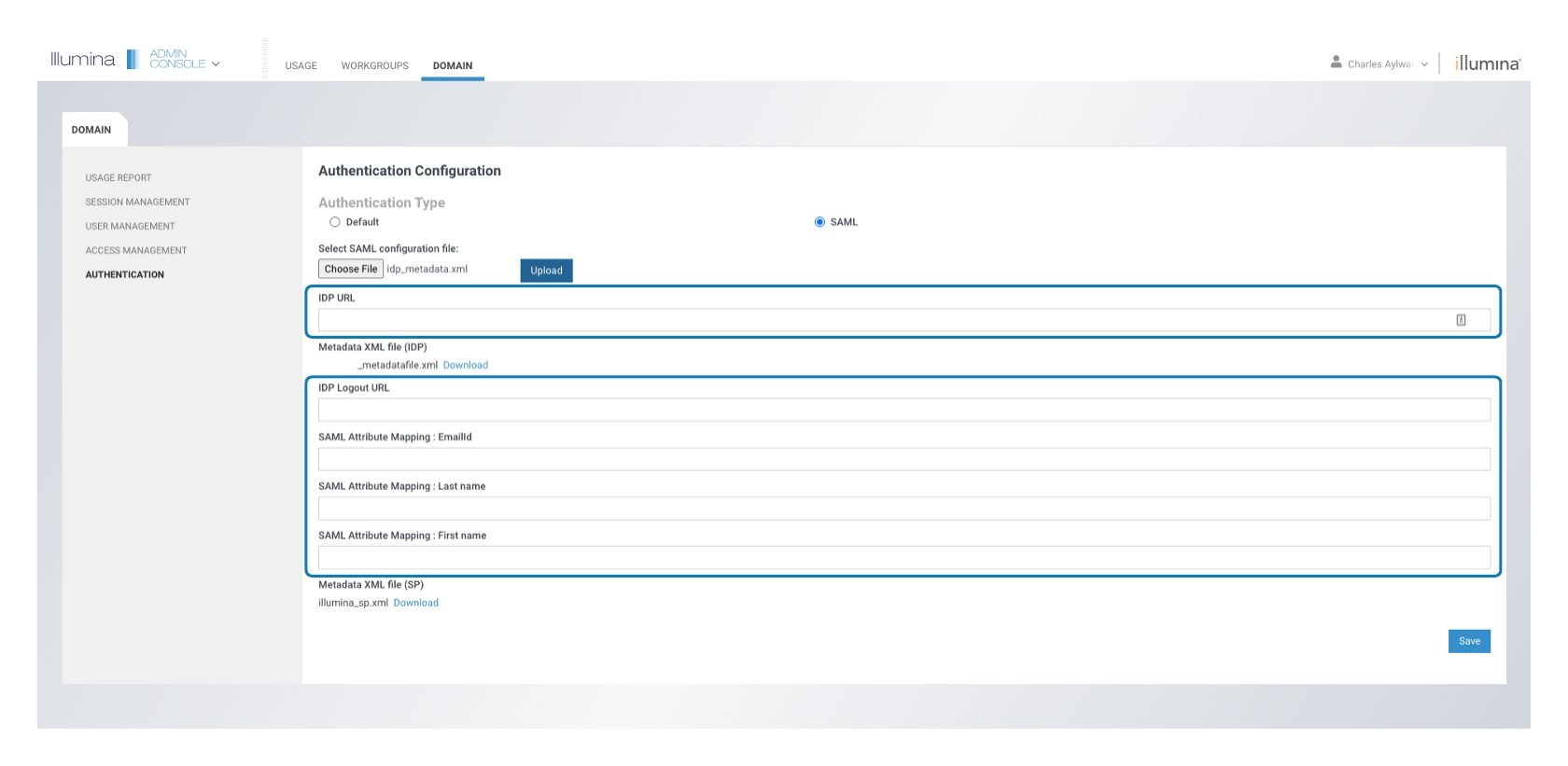Viewport: 1568px width, 766px height.
Task: Expand the Admin Console dropdown
Action: [x=216, y=64]
